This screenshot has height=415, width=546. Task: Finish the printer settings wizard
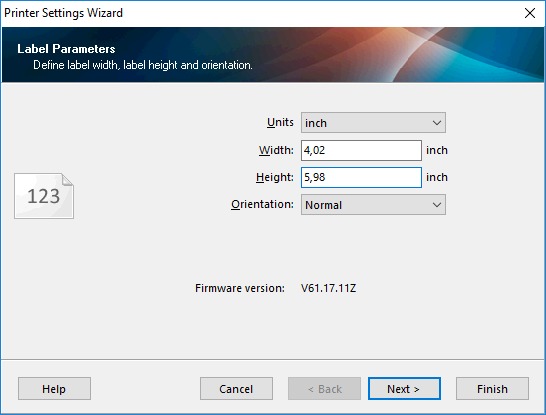tap(492, 389)
